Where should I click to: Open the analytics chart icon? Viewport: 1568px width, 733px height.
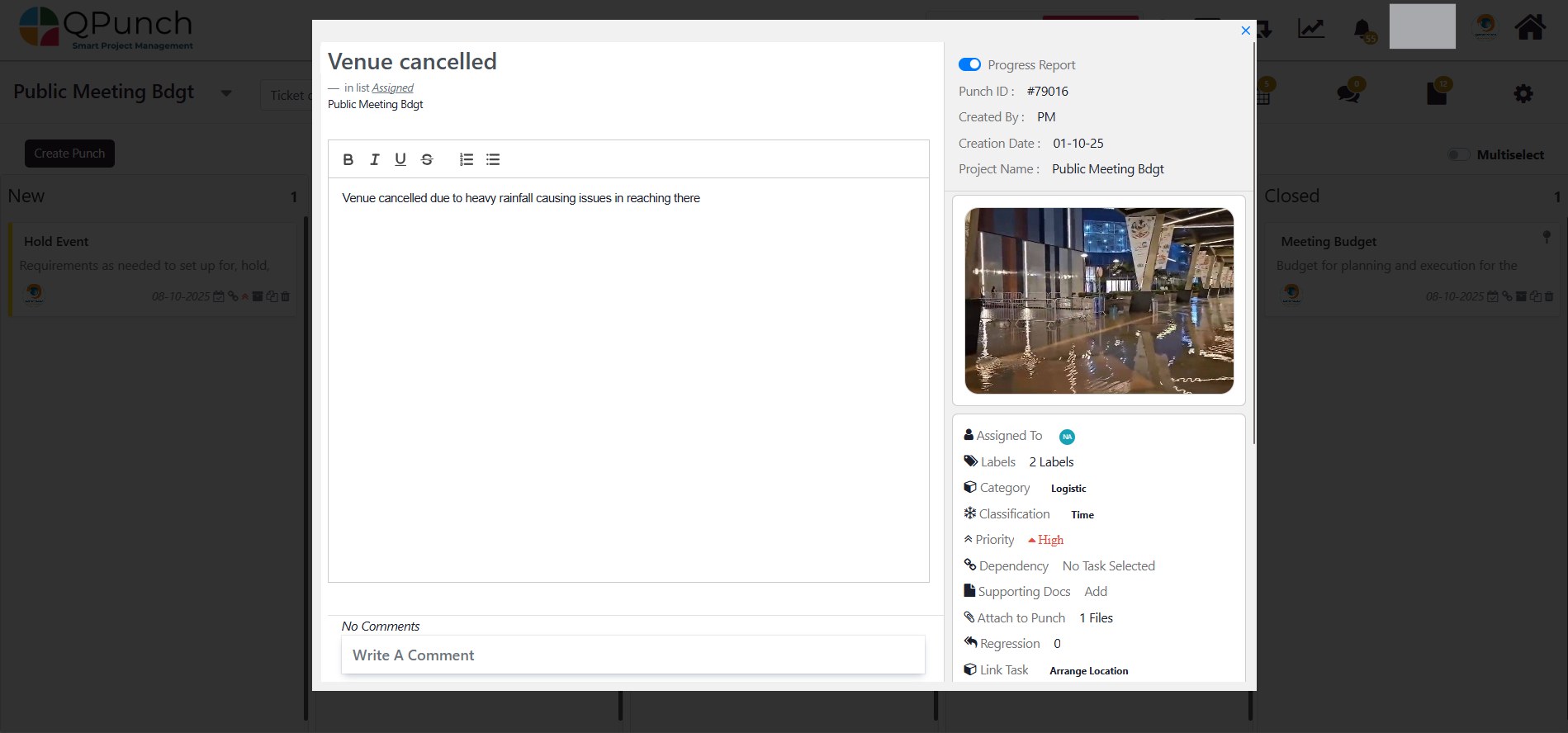pos(1310,29)
